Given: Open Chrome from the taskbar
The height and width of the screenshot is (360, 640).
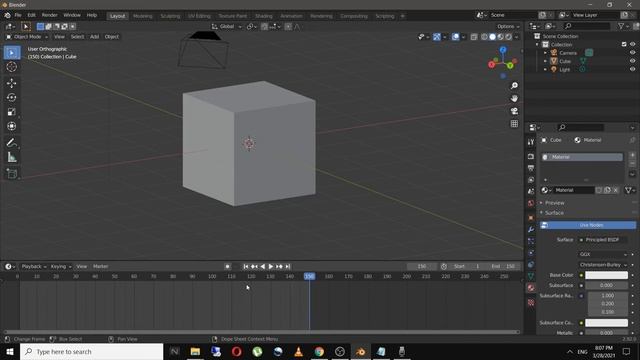Looking at the screenshot, I should [319, 351].
